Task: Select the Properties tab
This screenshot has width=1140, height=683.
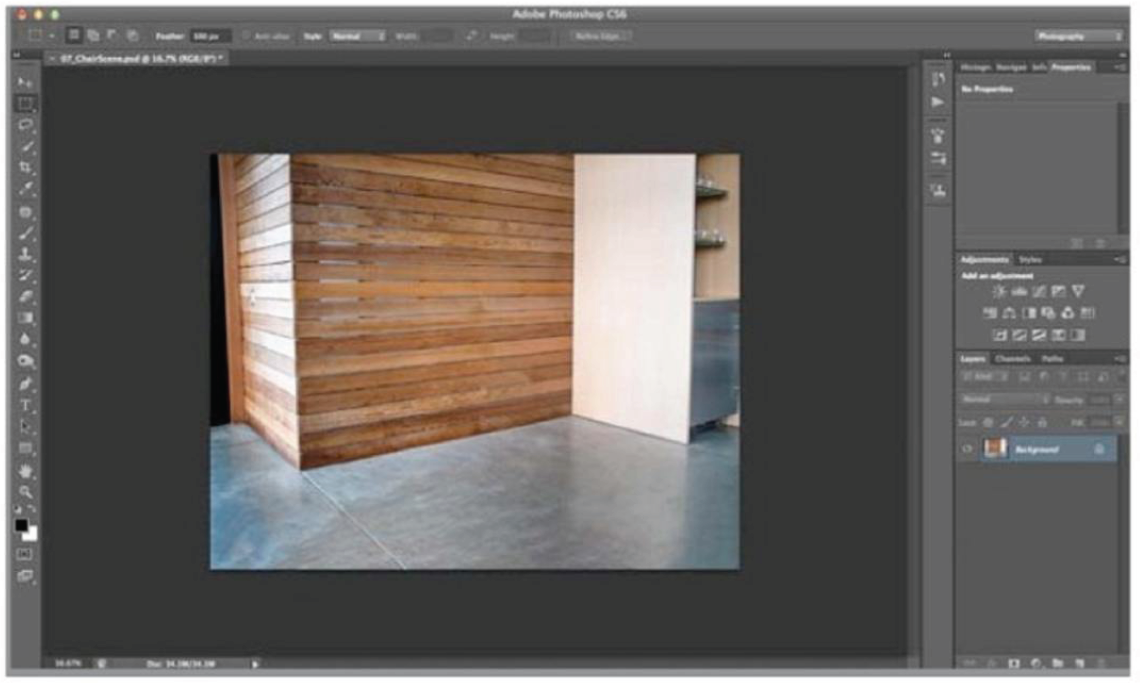Action: pos(1072,67)
